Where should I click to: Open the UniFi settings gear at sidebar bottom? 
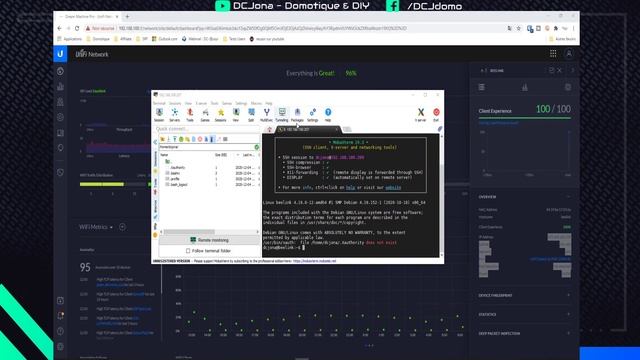(x=60, y=347)
